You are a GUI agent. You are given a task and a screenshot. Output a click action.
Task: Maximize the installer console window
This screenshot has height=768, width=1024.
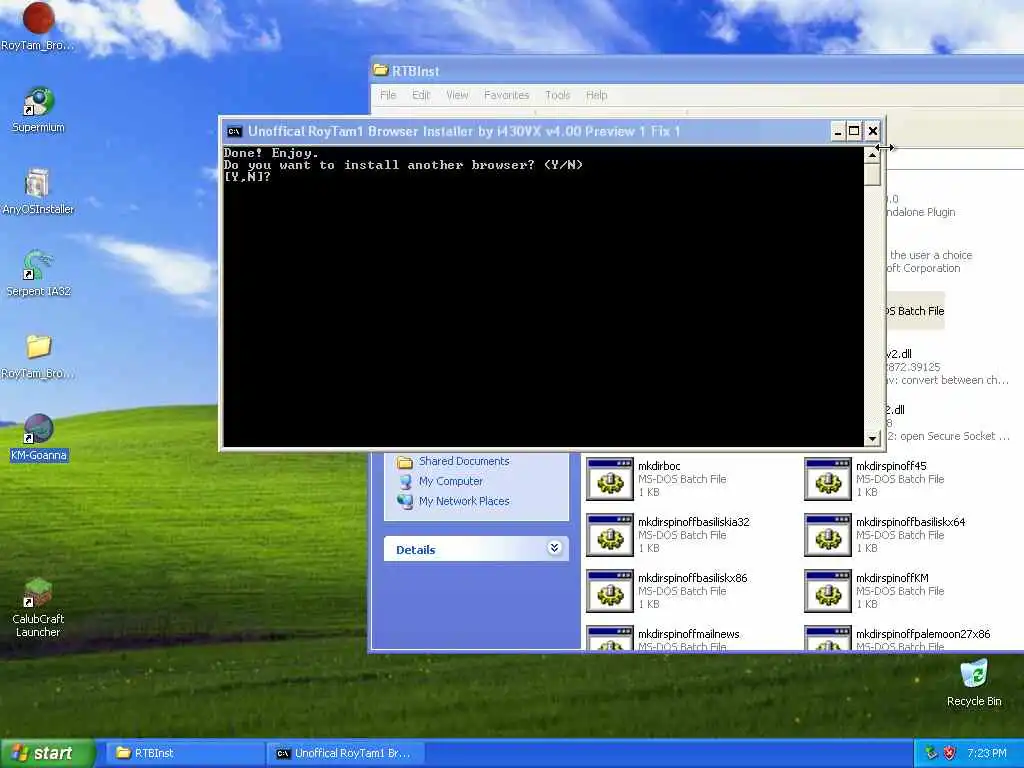[854, 131]
